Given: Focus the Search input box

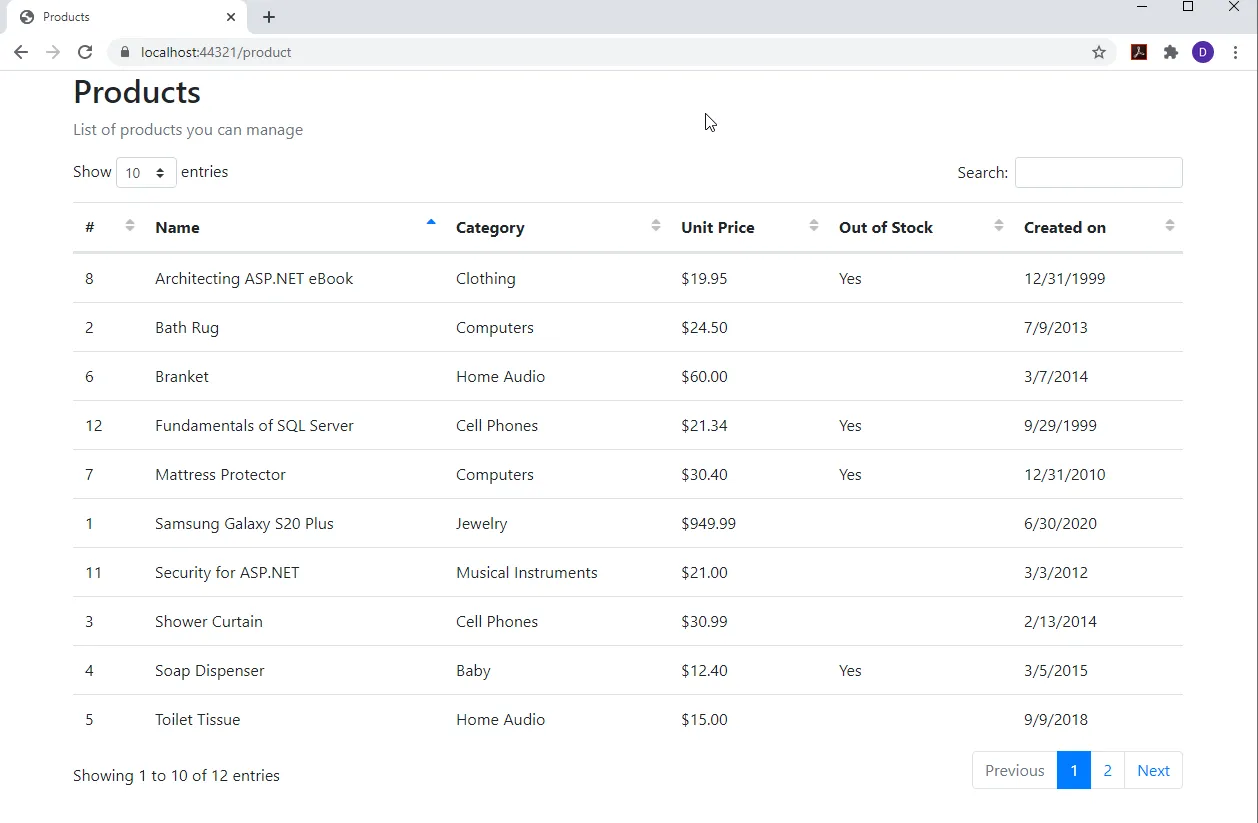Looking at the screenshot, I should tap(1098, 173).
